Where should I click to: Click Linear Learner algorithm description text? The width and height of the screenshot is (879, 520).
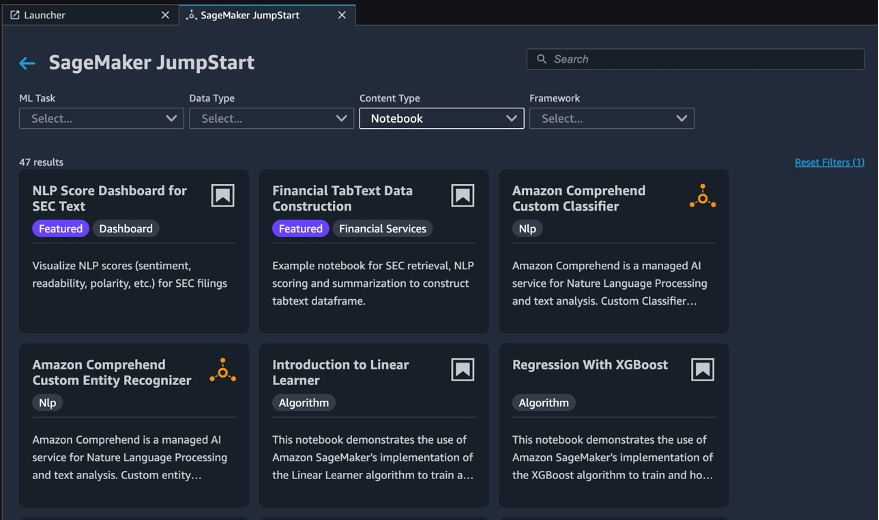pos(373,457)
